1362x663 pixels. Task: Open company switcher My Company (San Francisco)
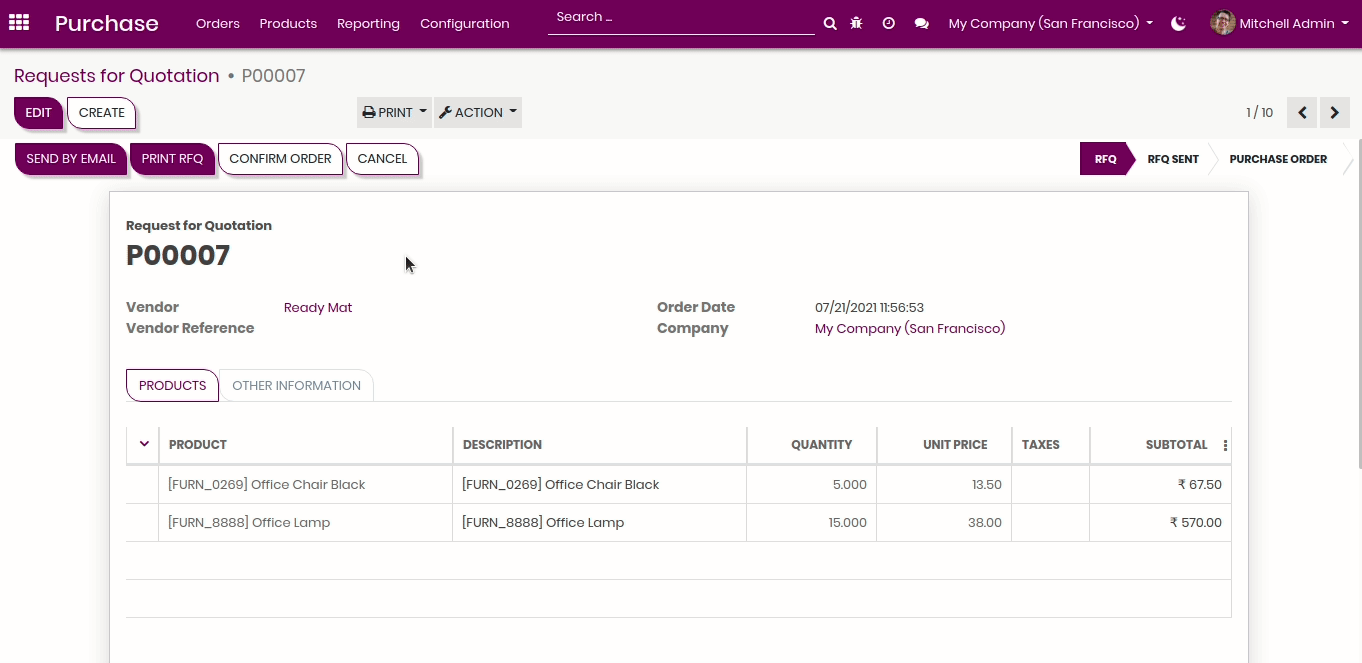[x=1050, y=23]
